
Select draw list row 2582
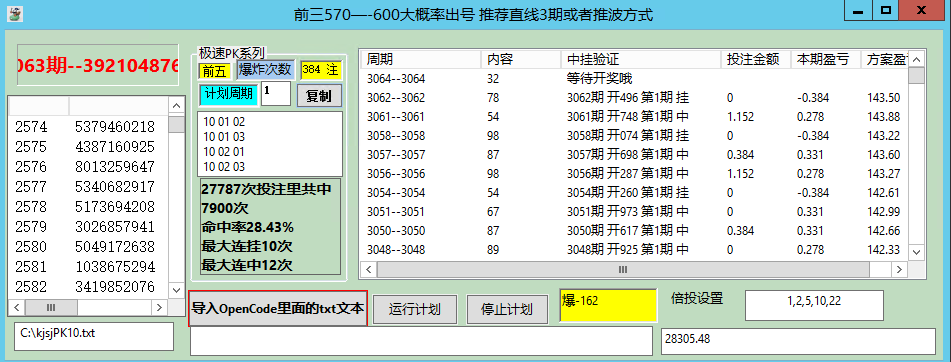point(89,286)
